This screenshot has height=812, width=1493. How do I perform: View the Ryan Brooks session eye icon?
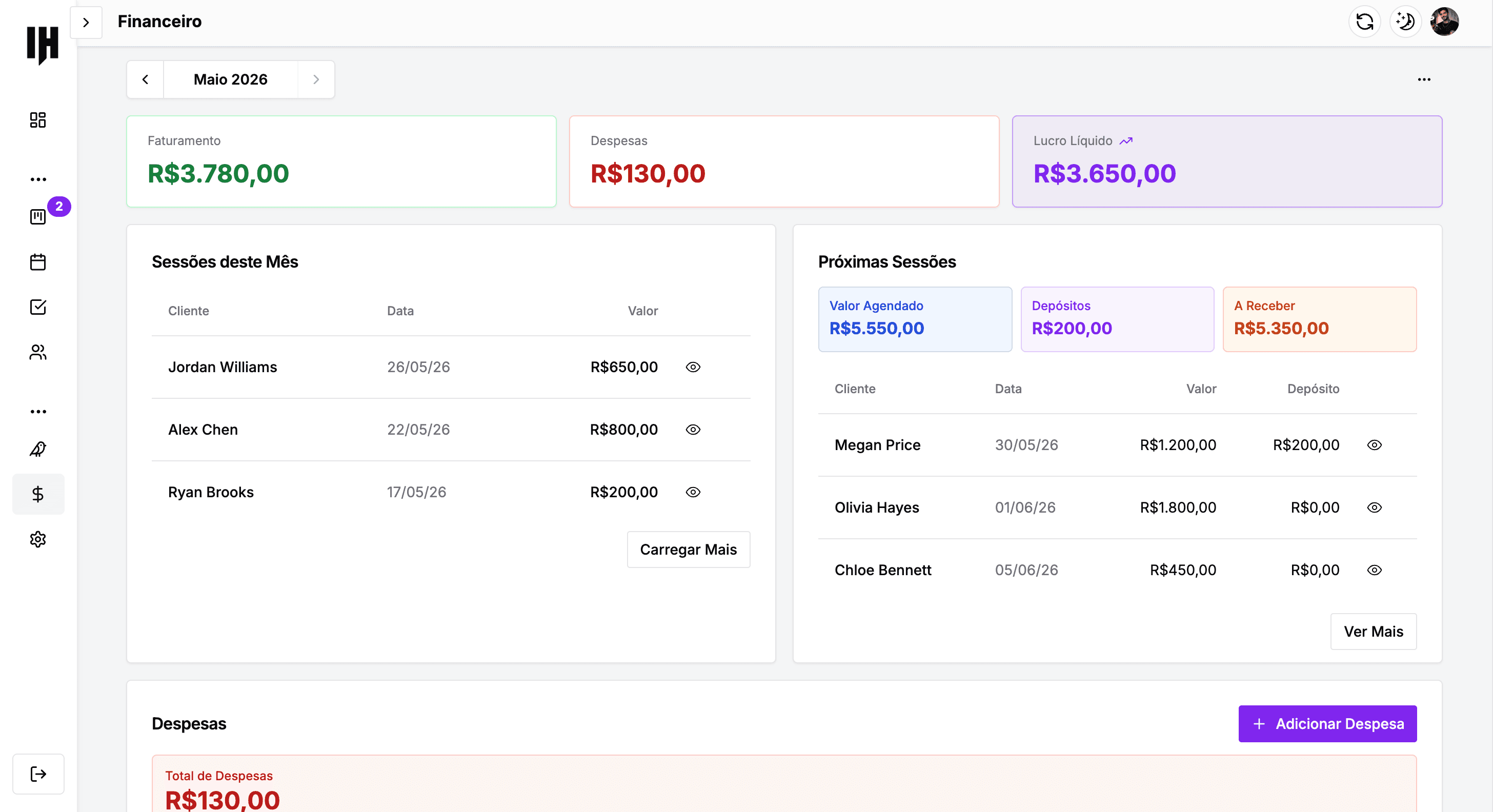(x=693, y=492)
